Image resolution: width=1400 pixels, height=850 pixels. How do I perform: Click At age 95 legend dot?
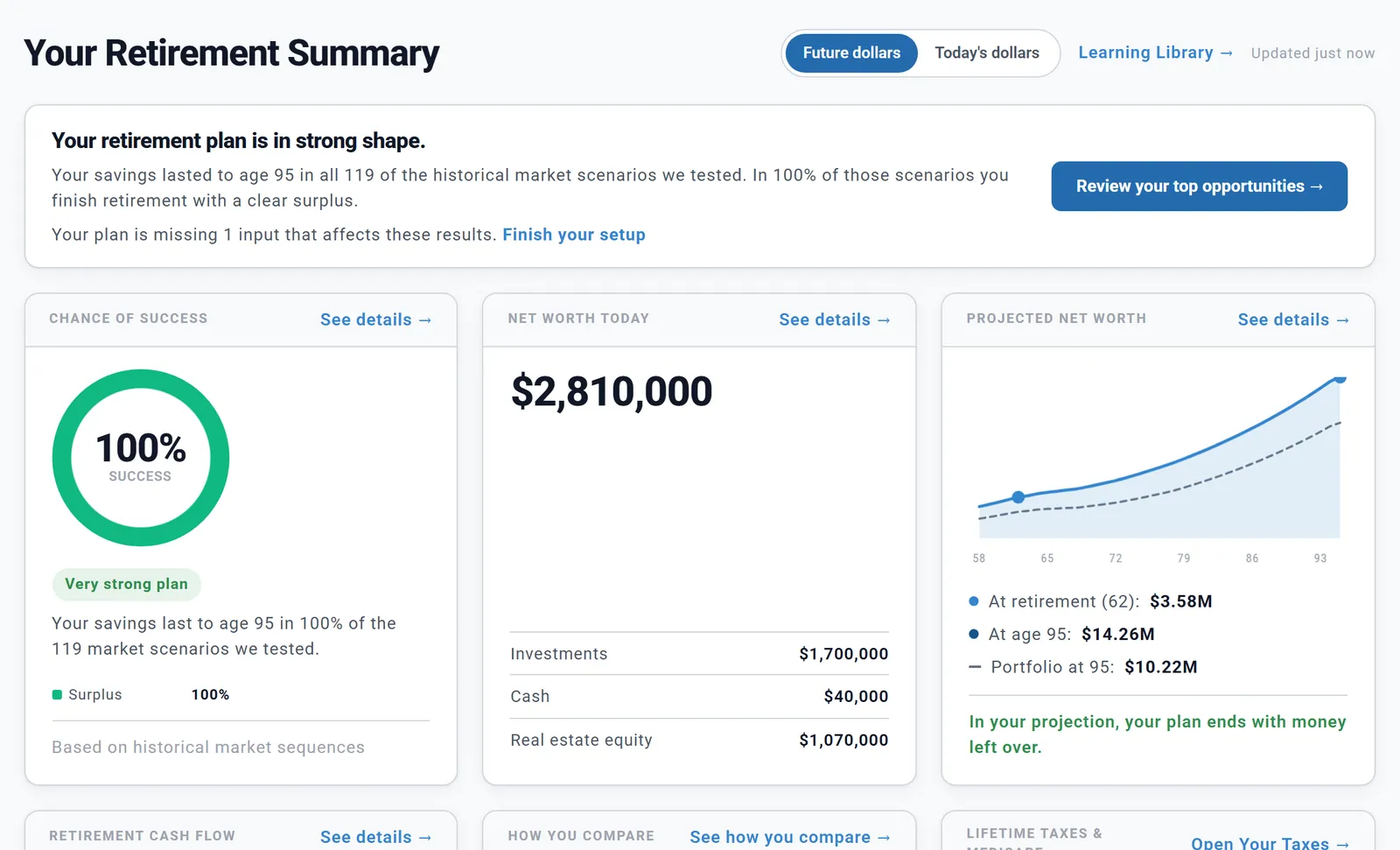(974, 634)
